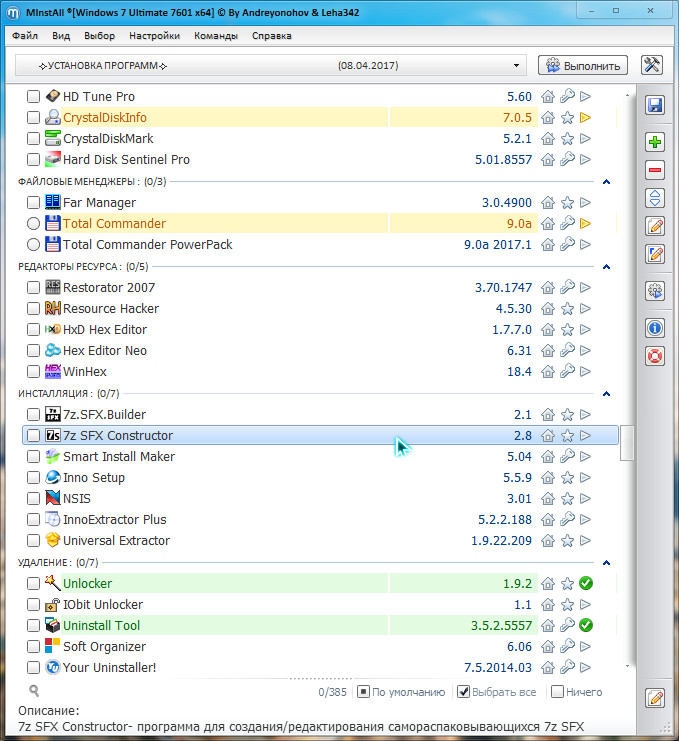Open the 'Файл' menu
Viewport: 679px width, 741px height.
pos(25,36)
